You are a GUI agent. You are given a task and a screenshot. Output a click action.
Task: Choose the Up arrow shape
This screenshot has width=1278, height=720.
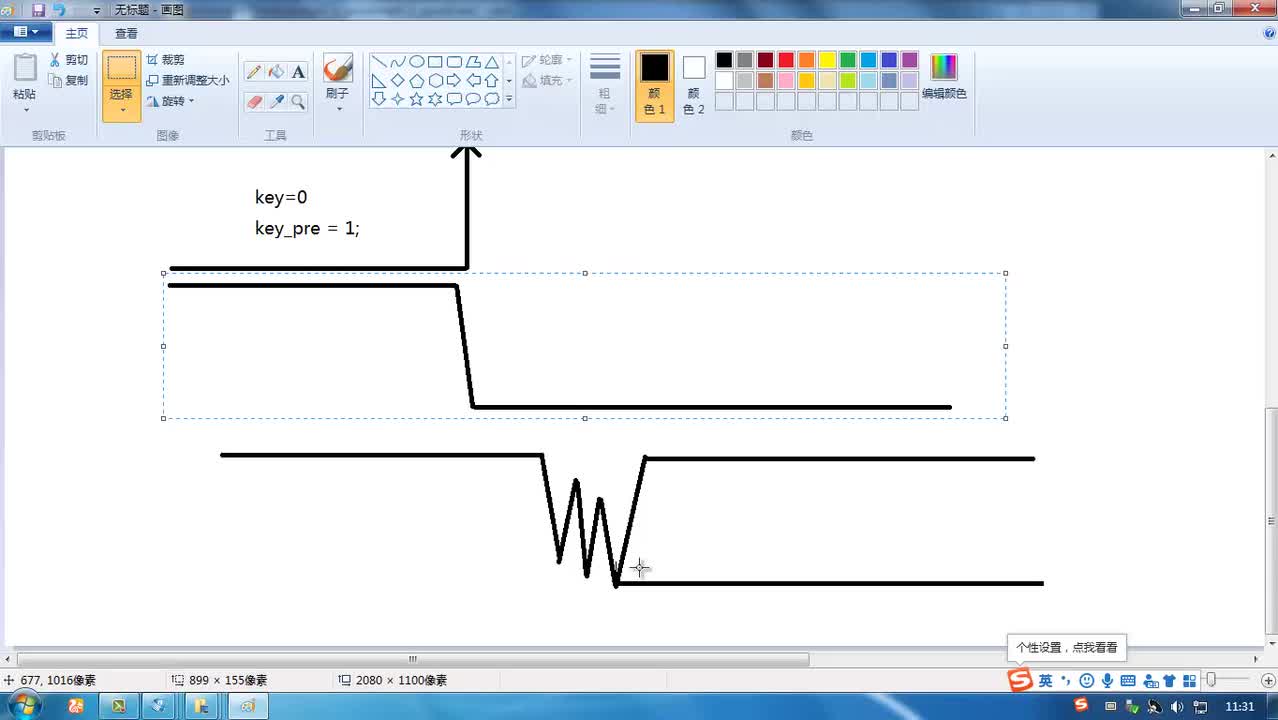coord(492,80)
